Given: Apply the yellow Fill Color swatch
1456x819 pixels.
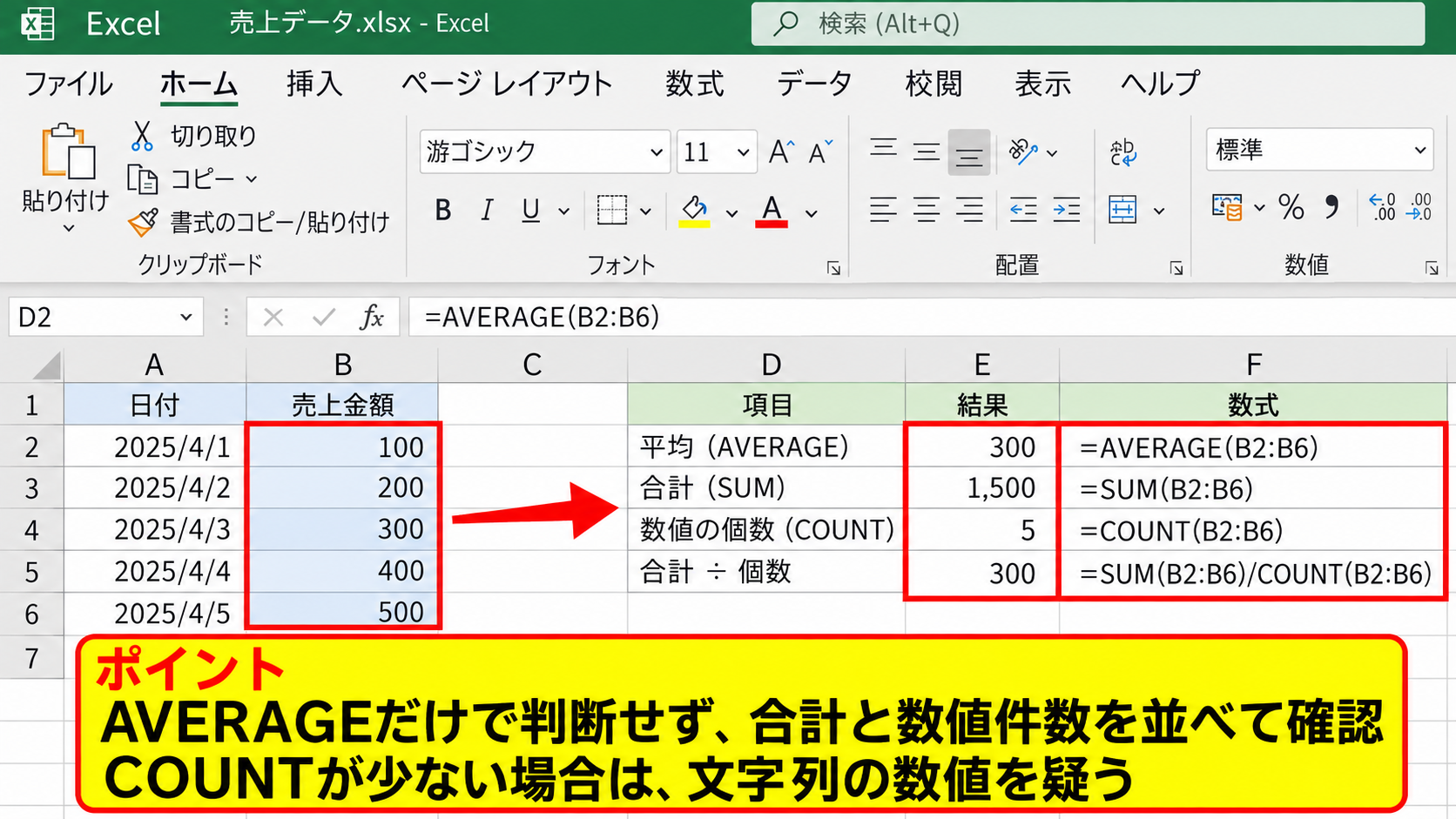Looking at the screenshot, I should 694,211.
